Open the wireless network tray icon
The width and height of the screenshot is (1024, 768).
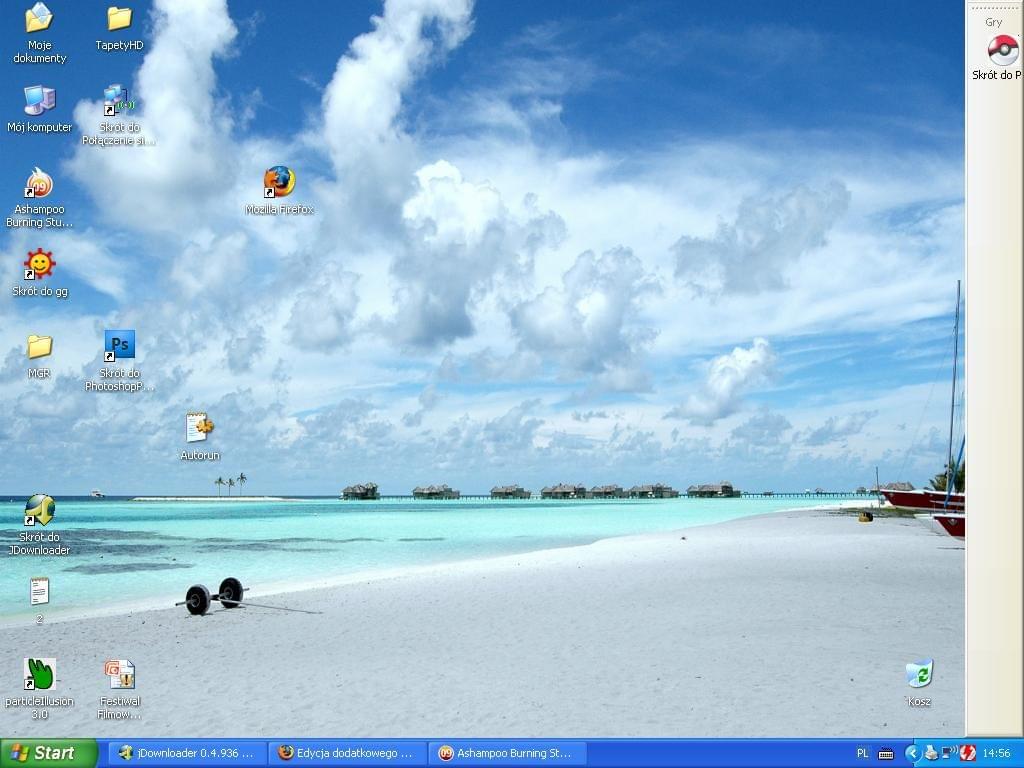point(949,753)
